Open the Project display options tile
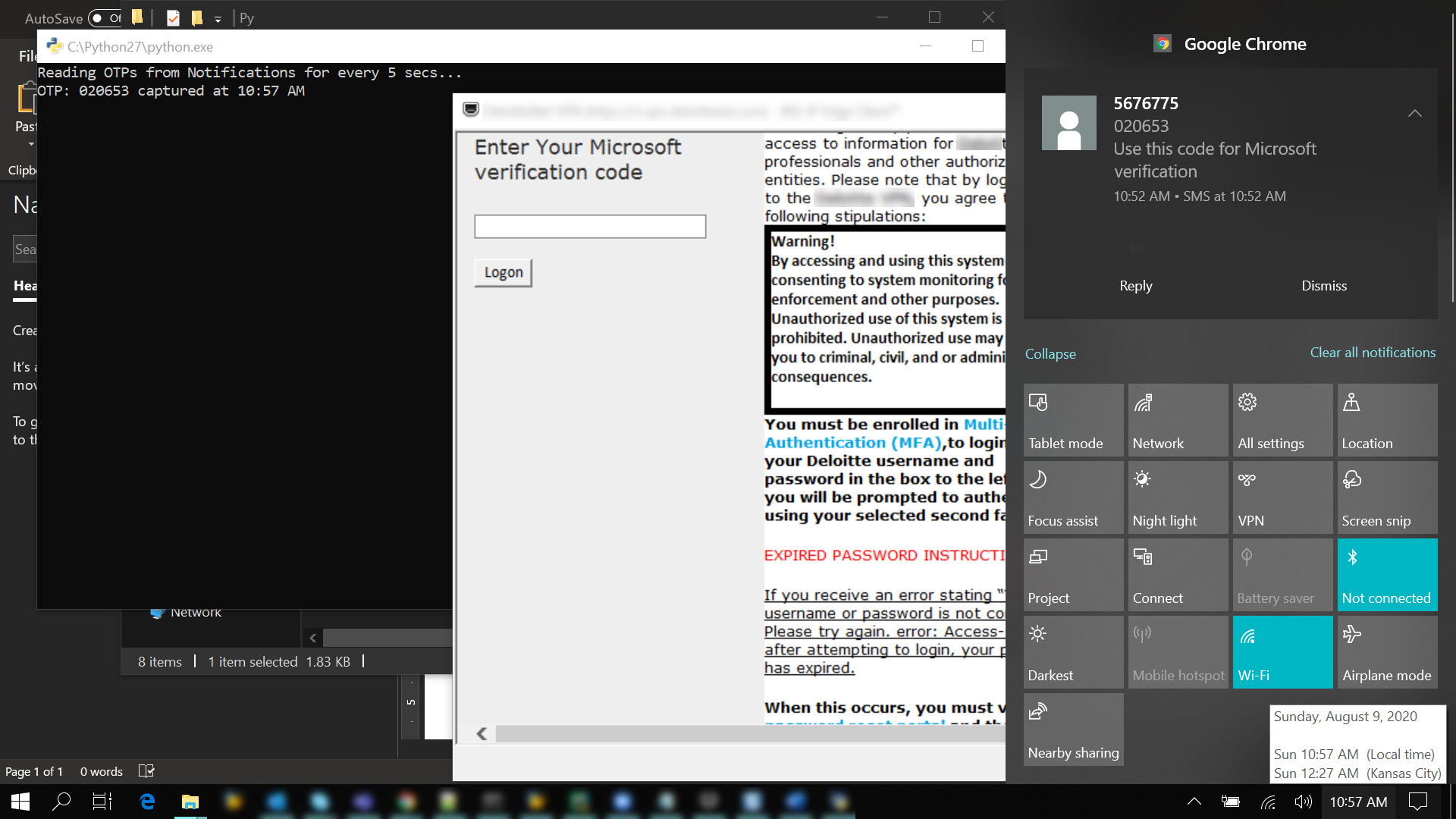Screen dimensions: 1456x819 1073,575
